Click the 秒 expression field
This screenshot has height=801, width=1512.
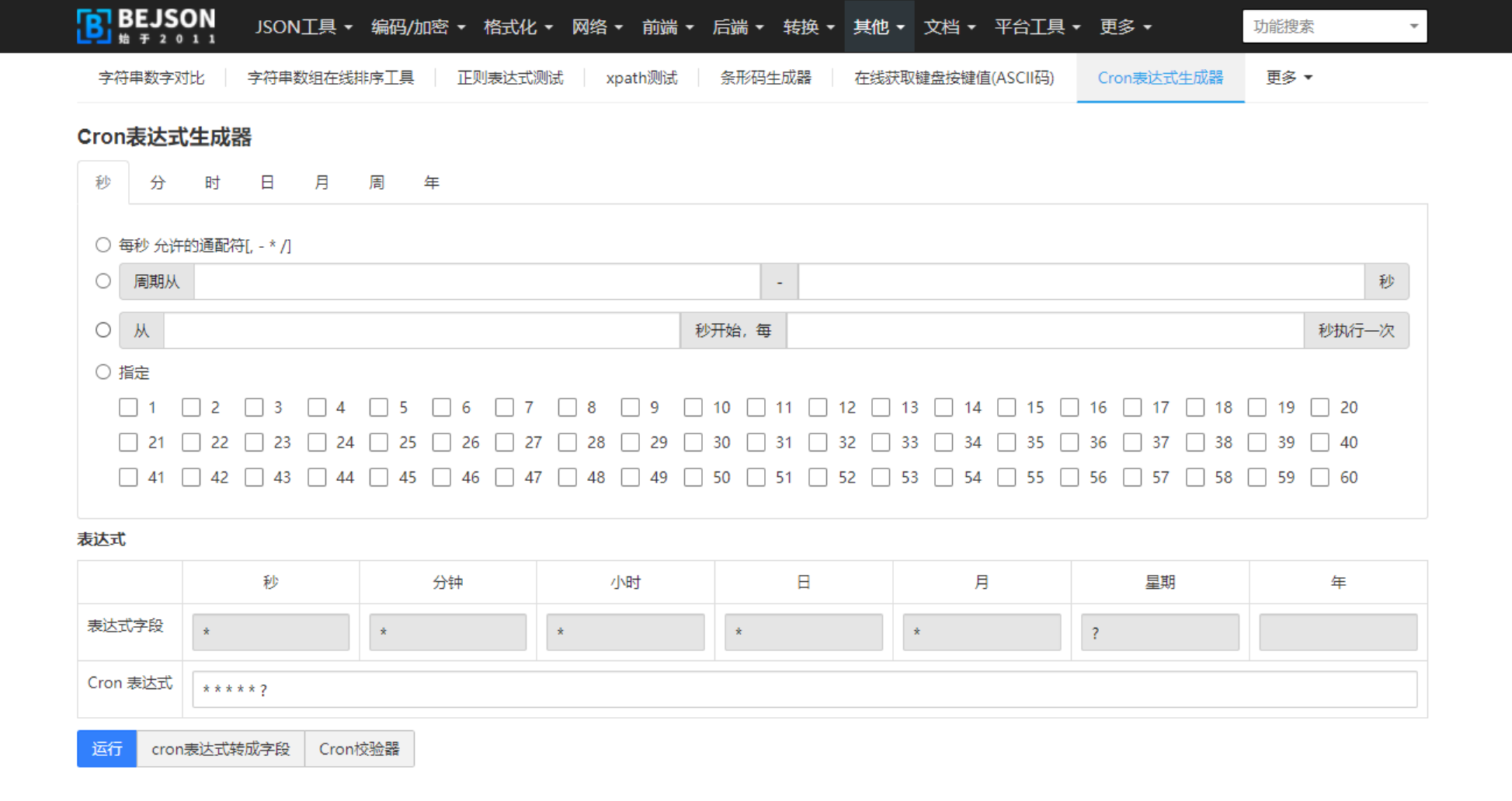click(x=271, y=632)
